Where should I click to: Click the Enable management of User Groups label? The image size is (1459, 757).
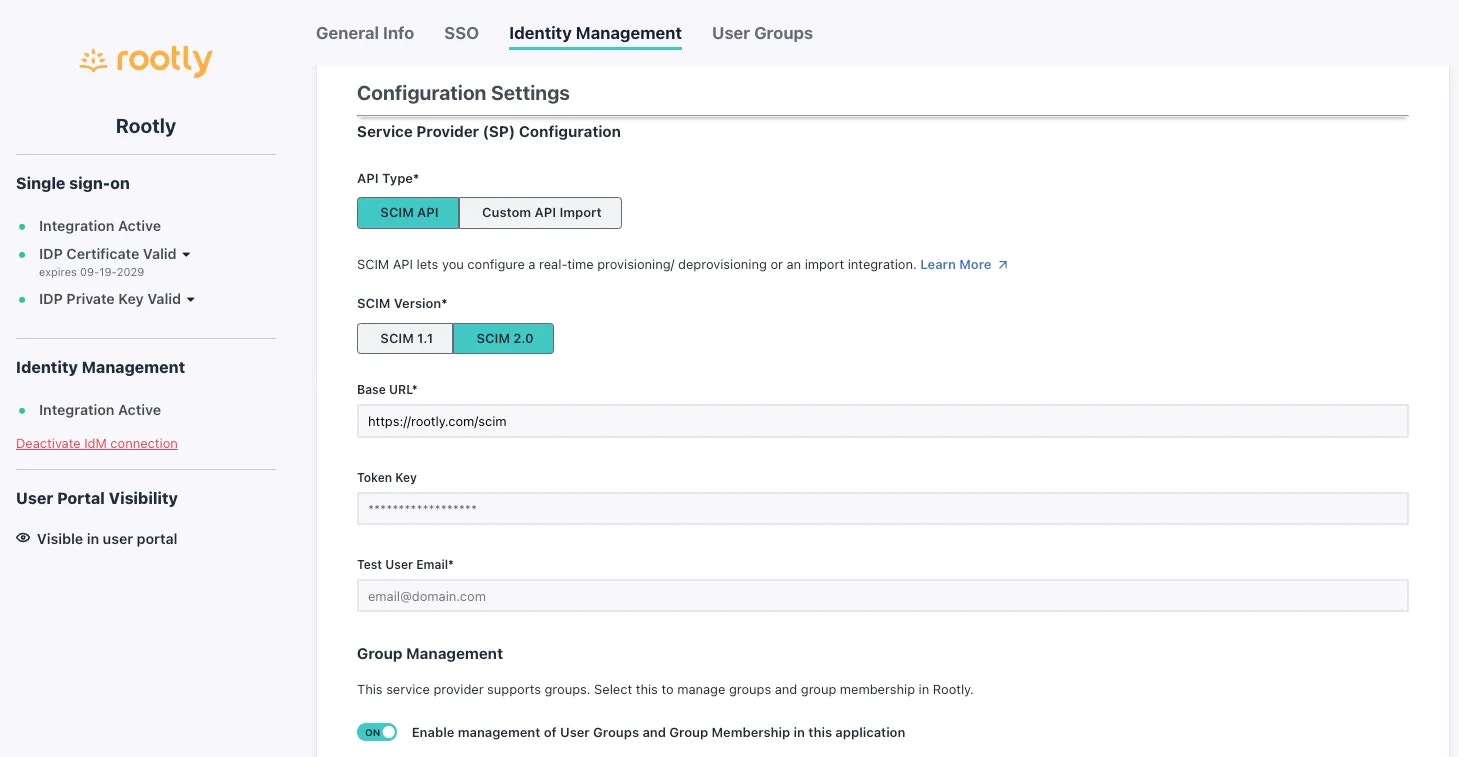tap(658, 733)
